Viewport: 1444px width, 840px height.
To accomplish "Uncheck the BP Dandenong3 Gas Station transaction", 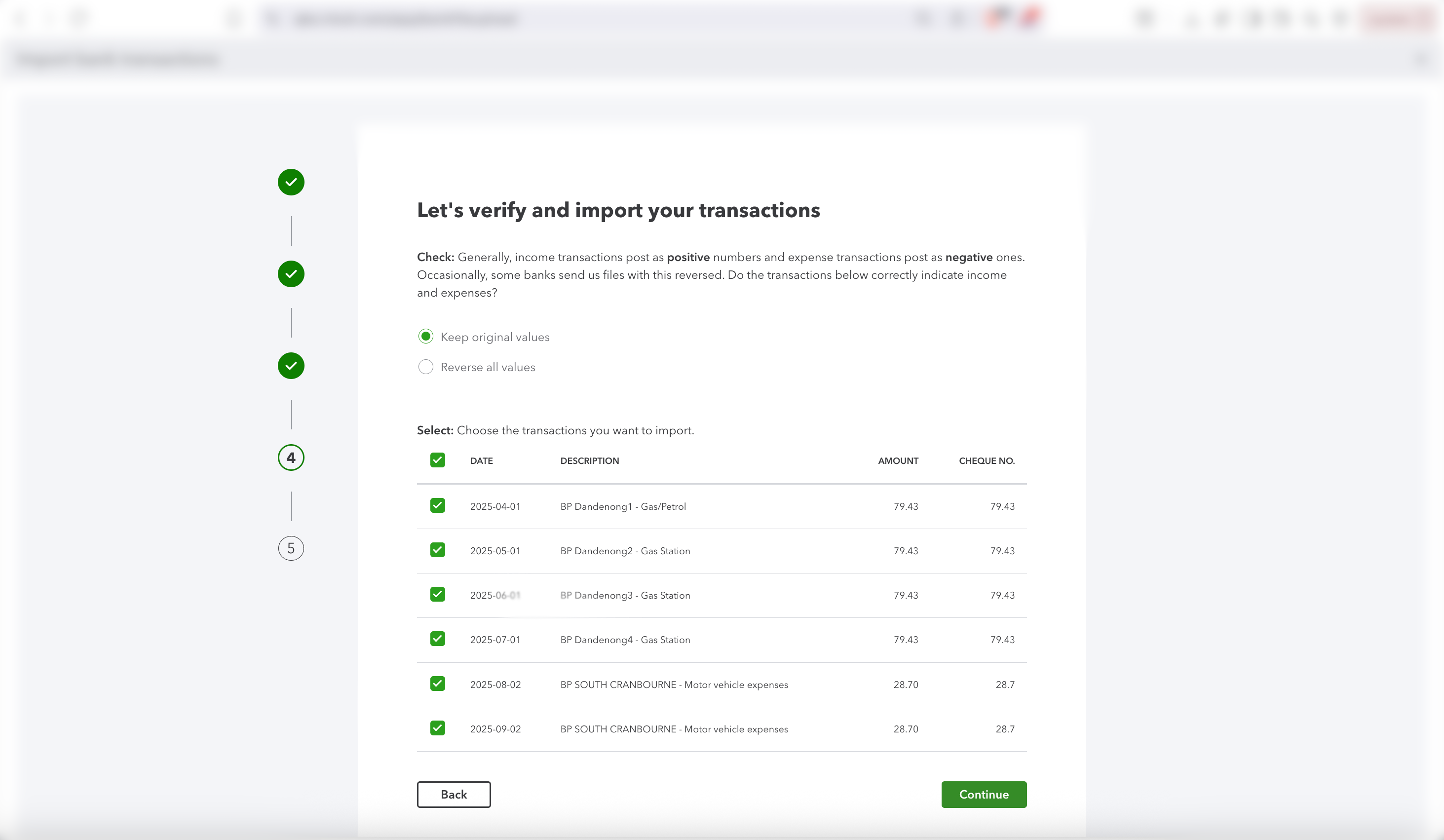I will click(x=438, y=594).
